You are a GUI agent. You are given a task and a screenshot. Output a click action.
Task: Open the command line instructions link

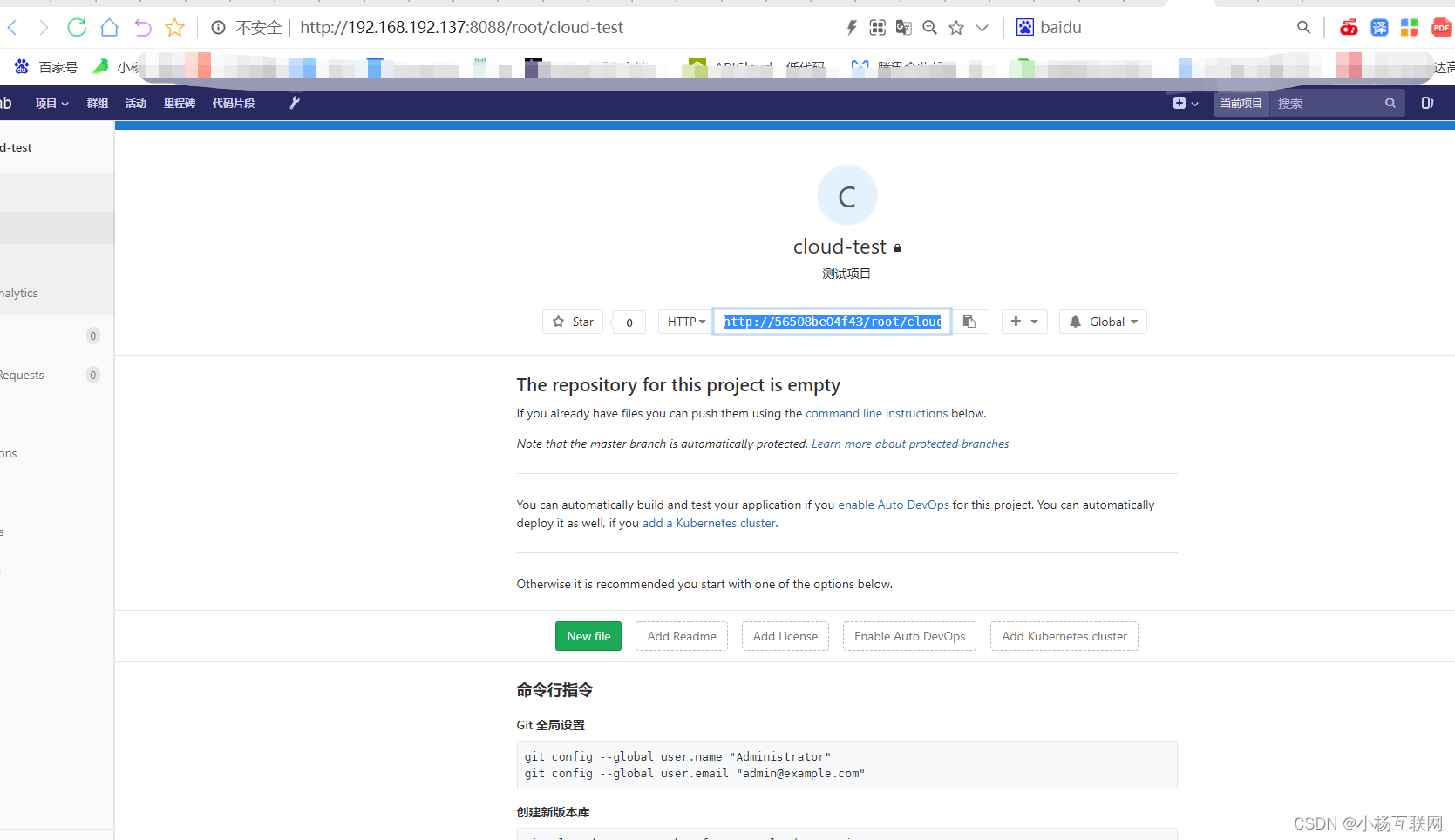click(x=876, y=412)
